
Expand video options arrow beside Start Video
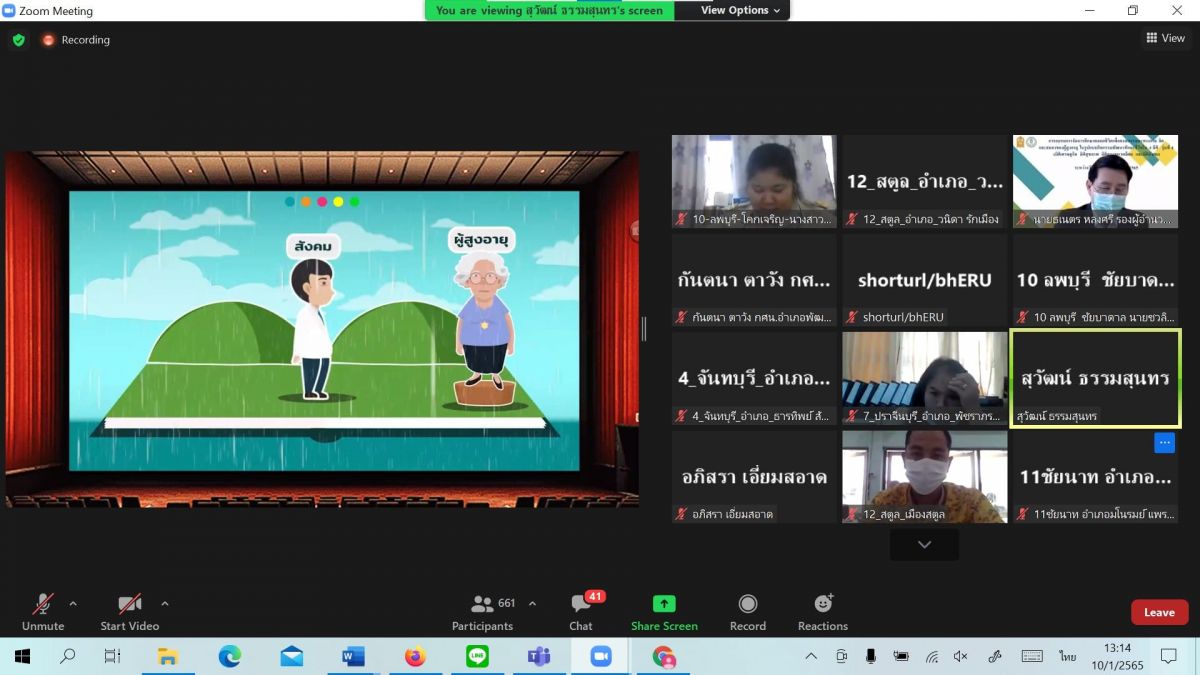[165, 604]
